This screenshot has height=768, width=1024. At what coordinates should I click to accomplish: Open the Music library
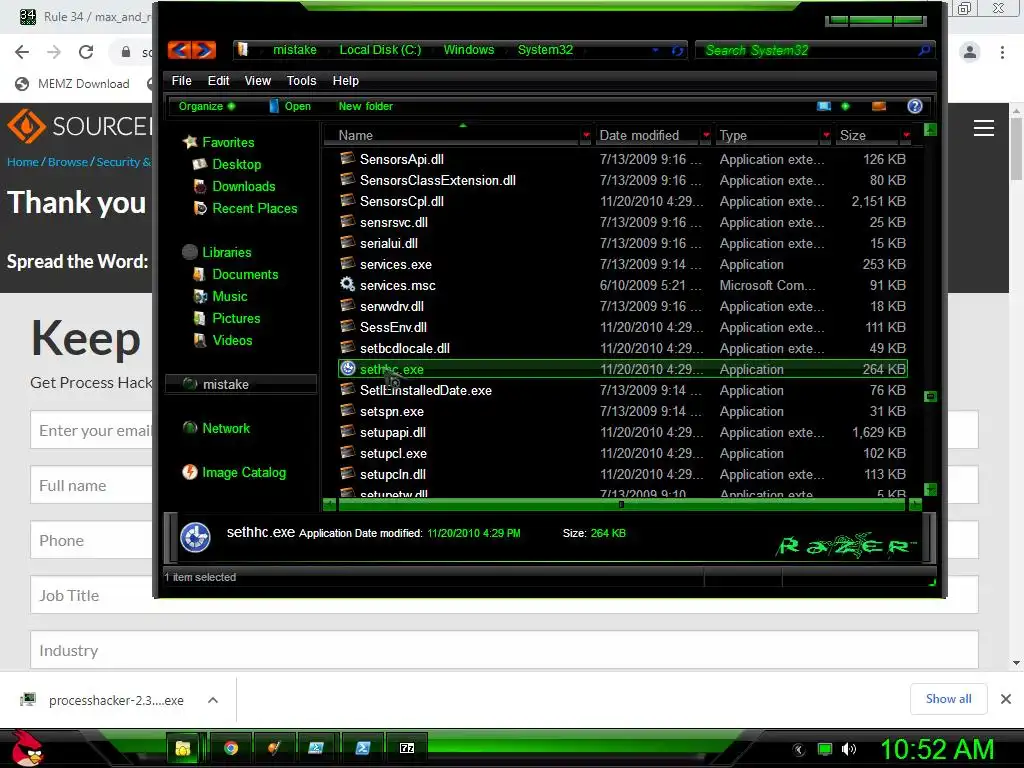230,296
